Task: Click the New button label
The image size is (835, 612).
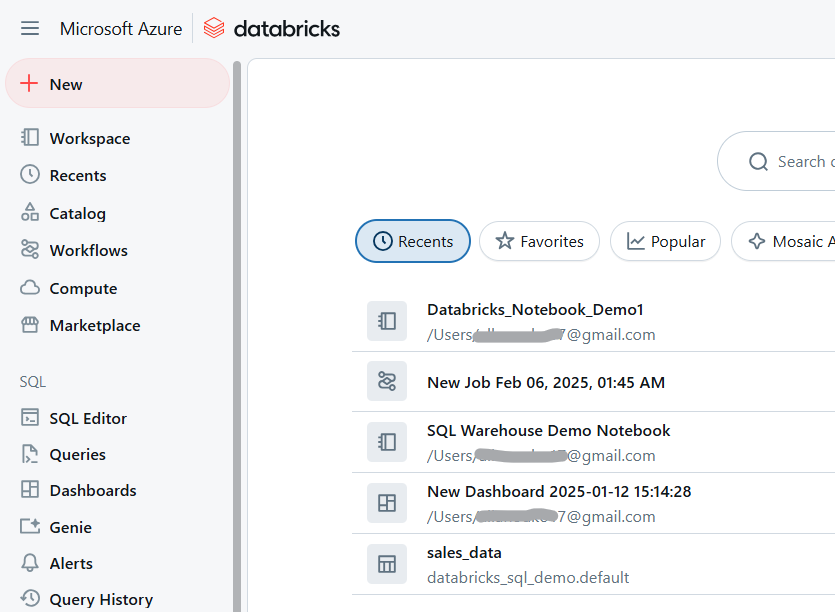Action: click(66, 84)
